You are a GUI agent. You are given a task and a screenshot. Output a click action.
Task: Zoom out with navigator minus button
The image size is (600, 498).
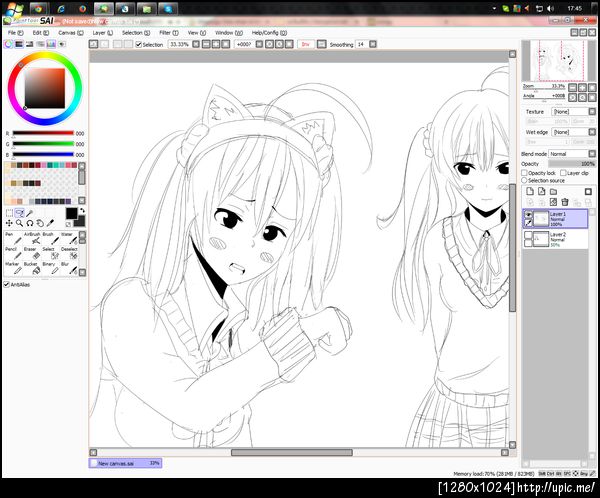[x=572, y=88]
